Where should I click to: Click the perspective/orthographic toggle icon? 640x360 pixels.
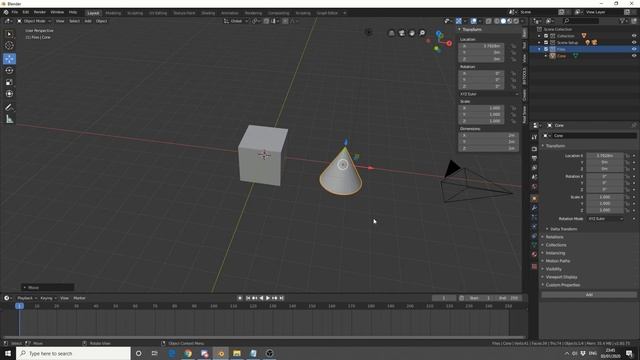tap(391, 33)
